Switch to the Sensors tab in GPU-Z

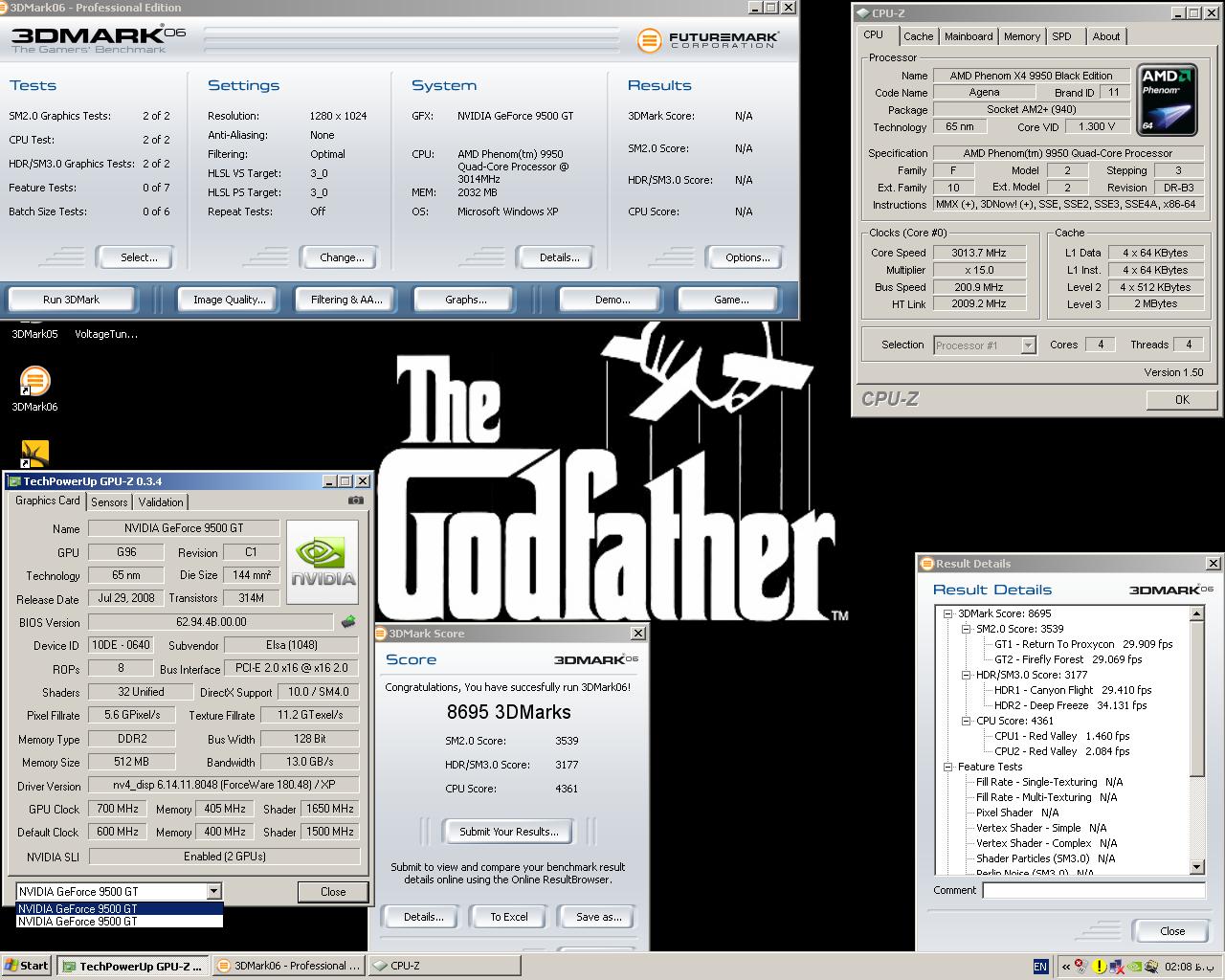tap(109, 501)
